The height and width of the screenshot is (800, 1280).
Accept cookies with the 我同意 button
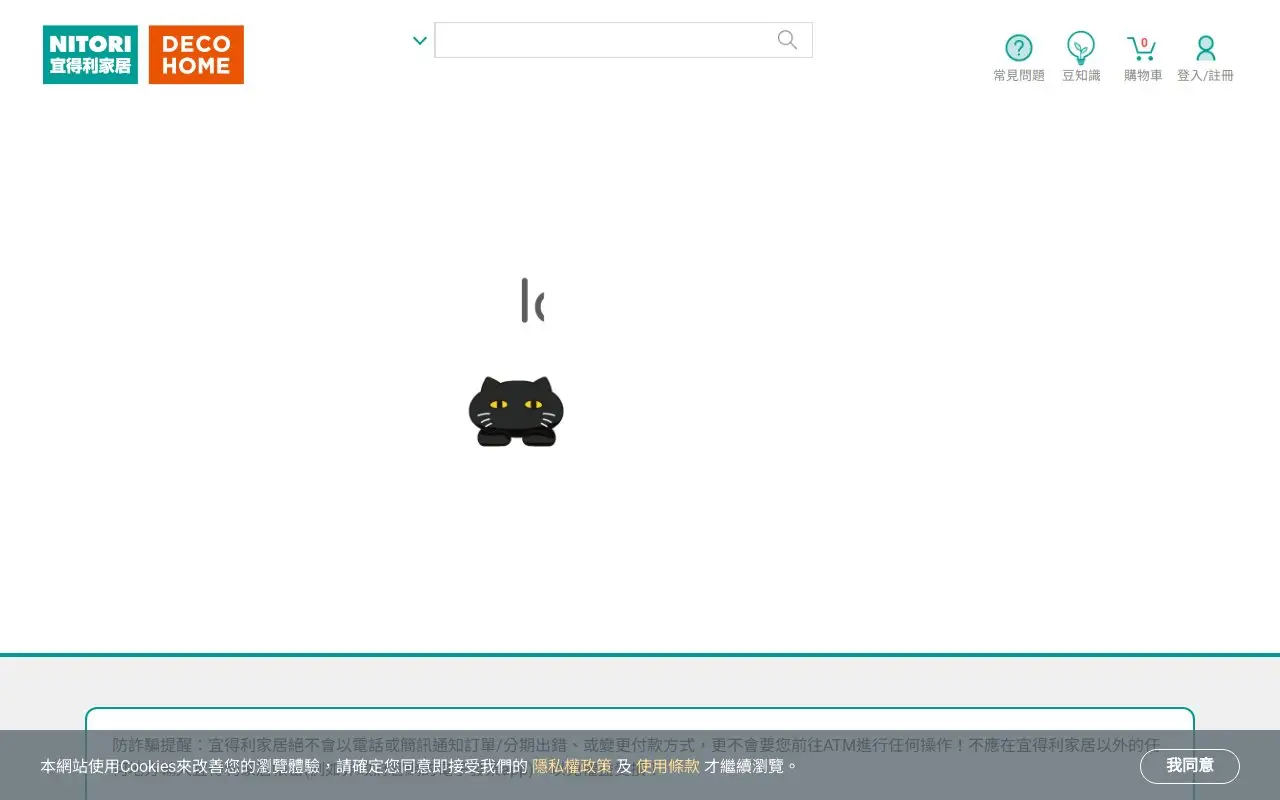[x=1190, y=766]
